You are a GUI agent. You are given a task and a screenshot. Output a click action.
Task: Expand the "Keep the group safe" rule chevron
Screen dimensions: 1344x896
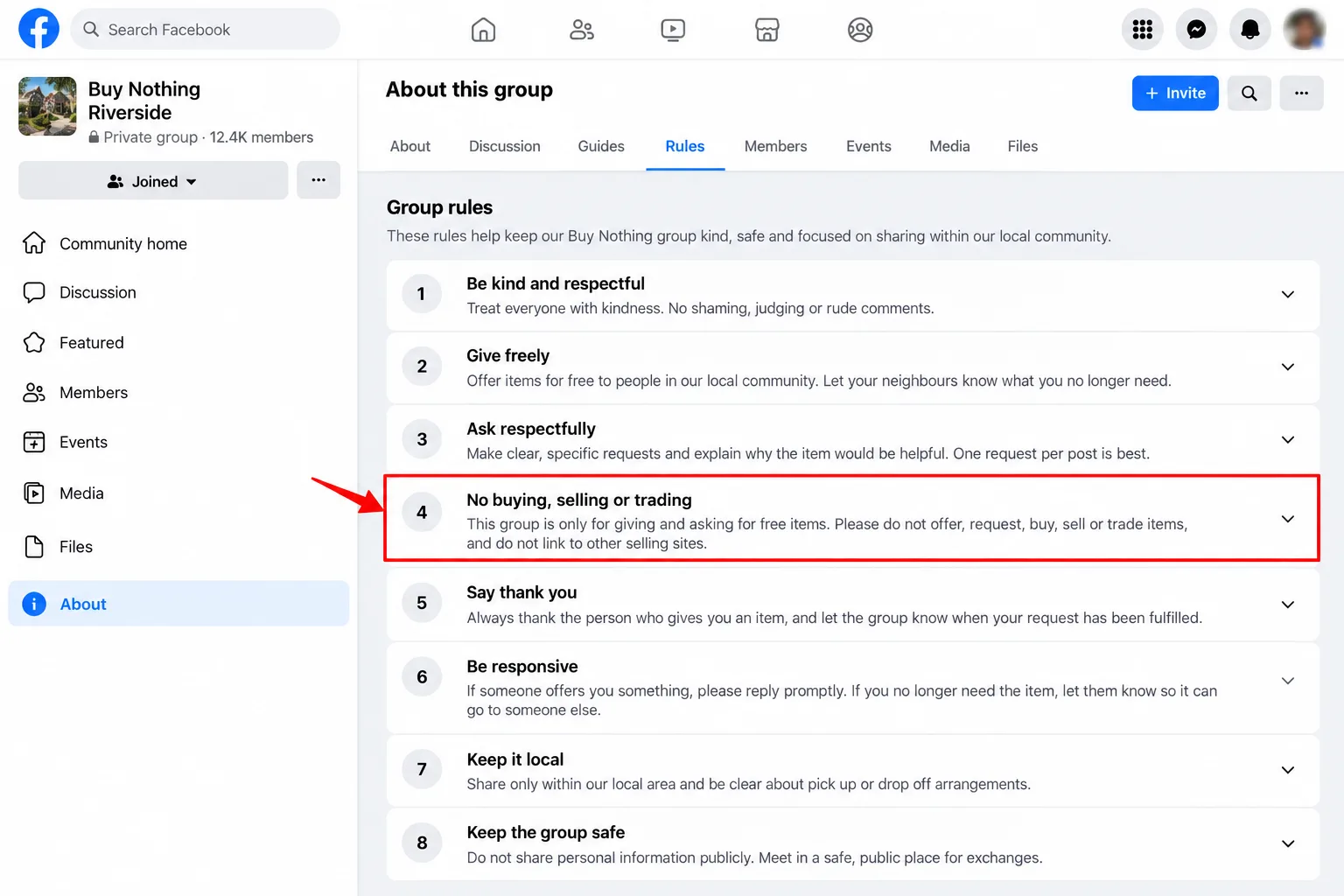coord(1287,843)
